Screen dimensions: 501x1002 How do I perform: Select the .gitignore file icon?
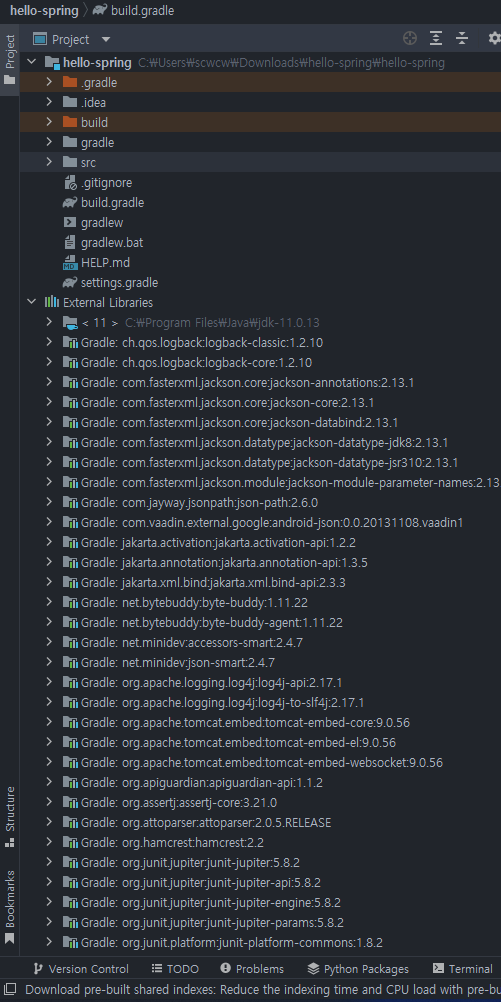tap(70, 183)
